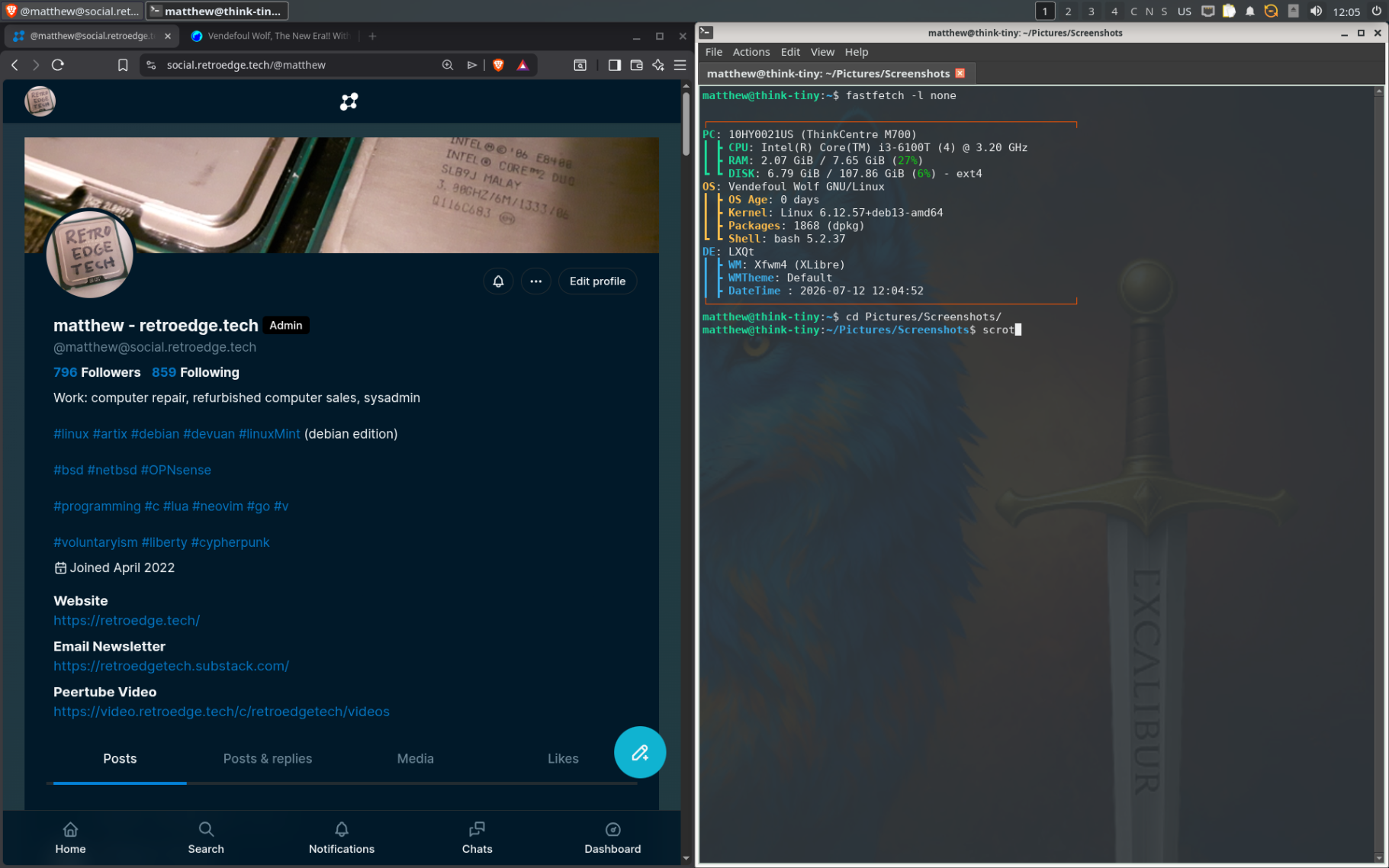Go to Home in bottom navigation
1389x868 pixels.
pos(70,837)
